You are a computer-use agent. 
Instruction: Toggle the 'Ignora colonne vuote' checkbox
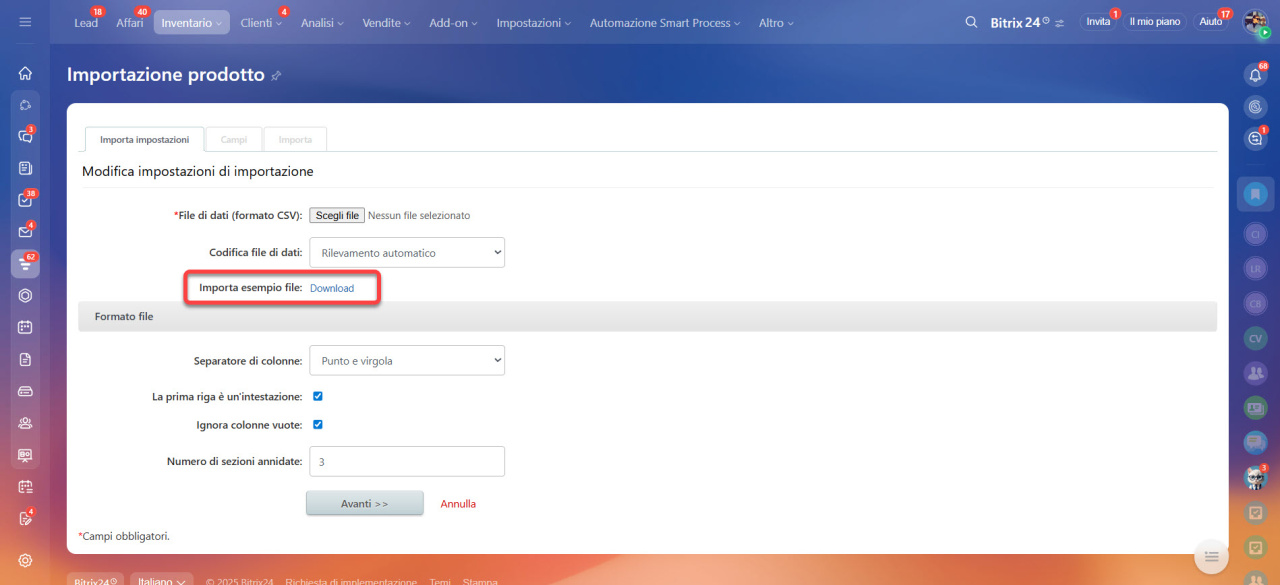coord(318,424)
